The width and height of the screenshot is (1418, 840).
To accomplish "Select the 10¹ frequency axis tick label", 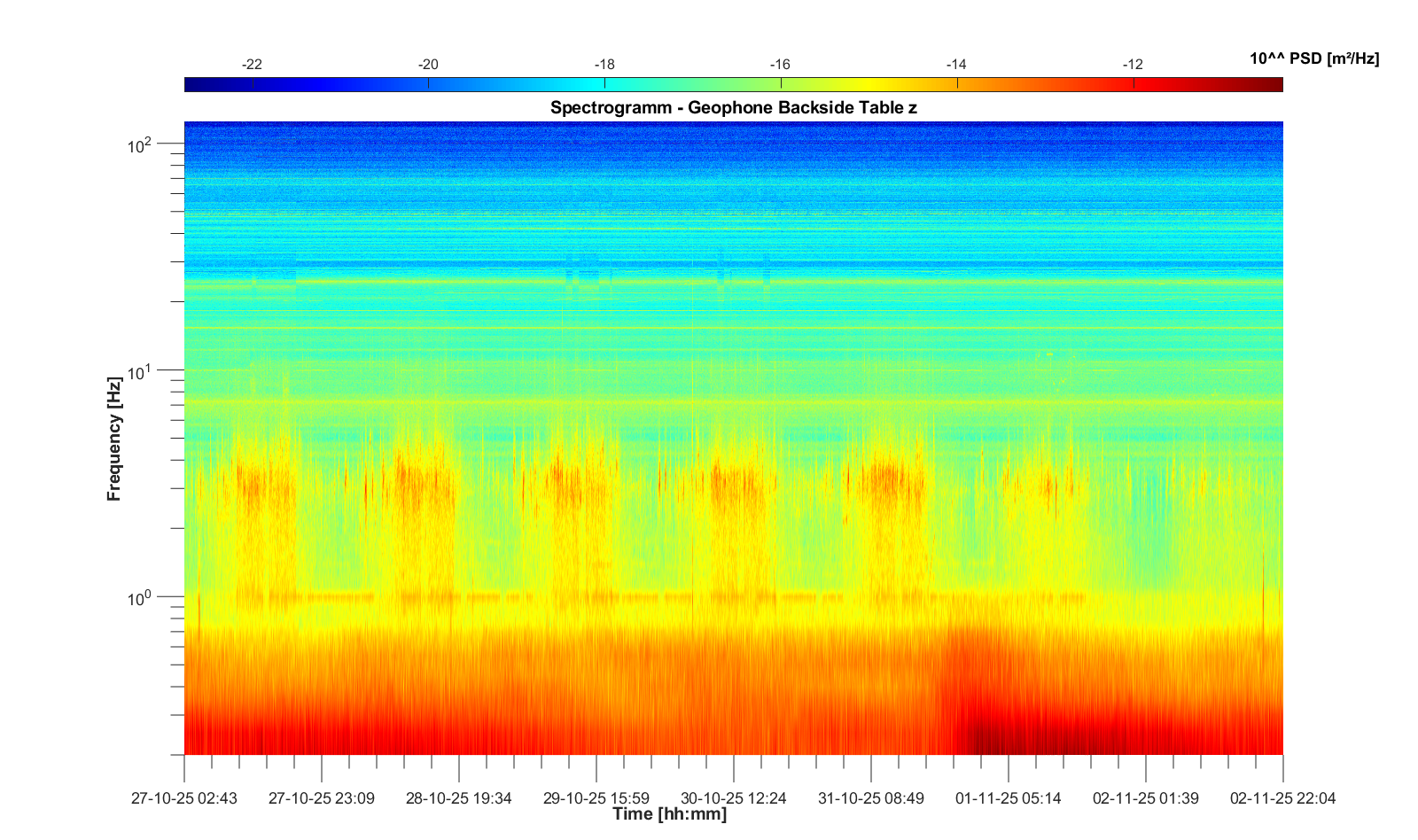I will [x=140, y=372].
